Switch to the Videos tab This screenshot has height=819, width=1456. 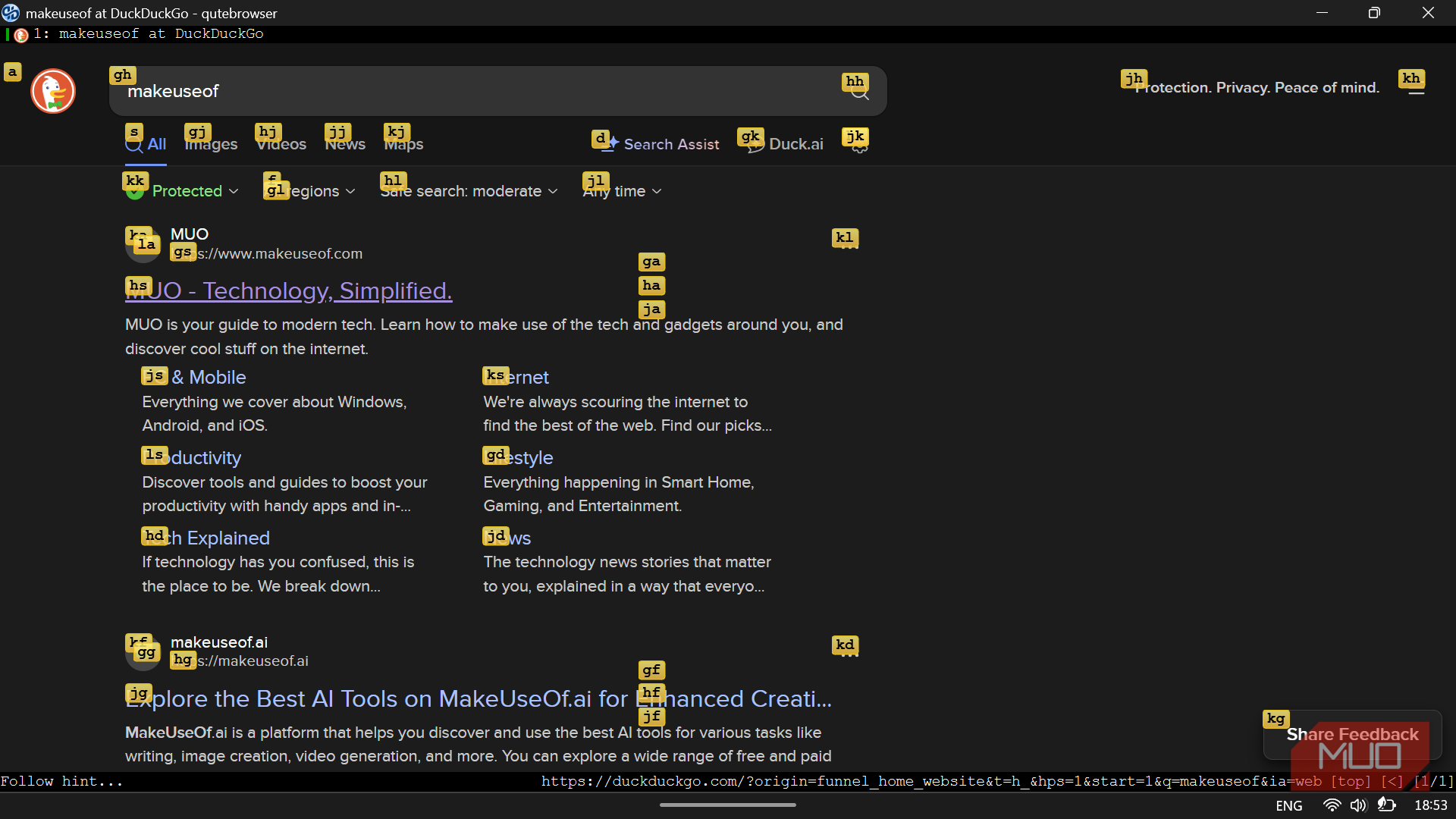tap(281, 144)
